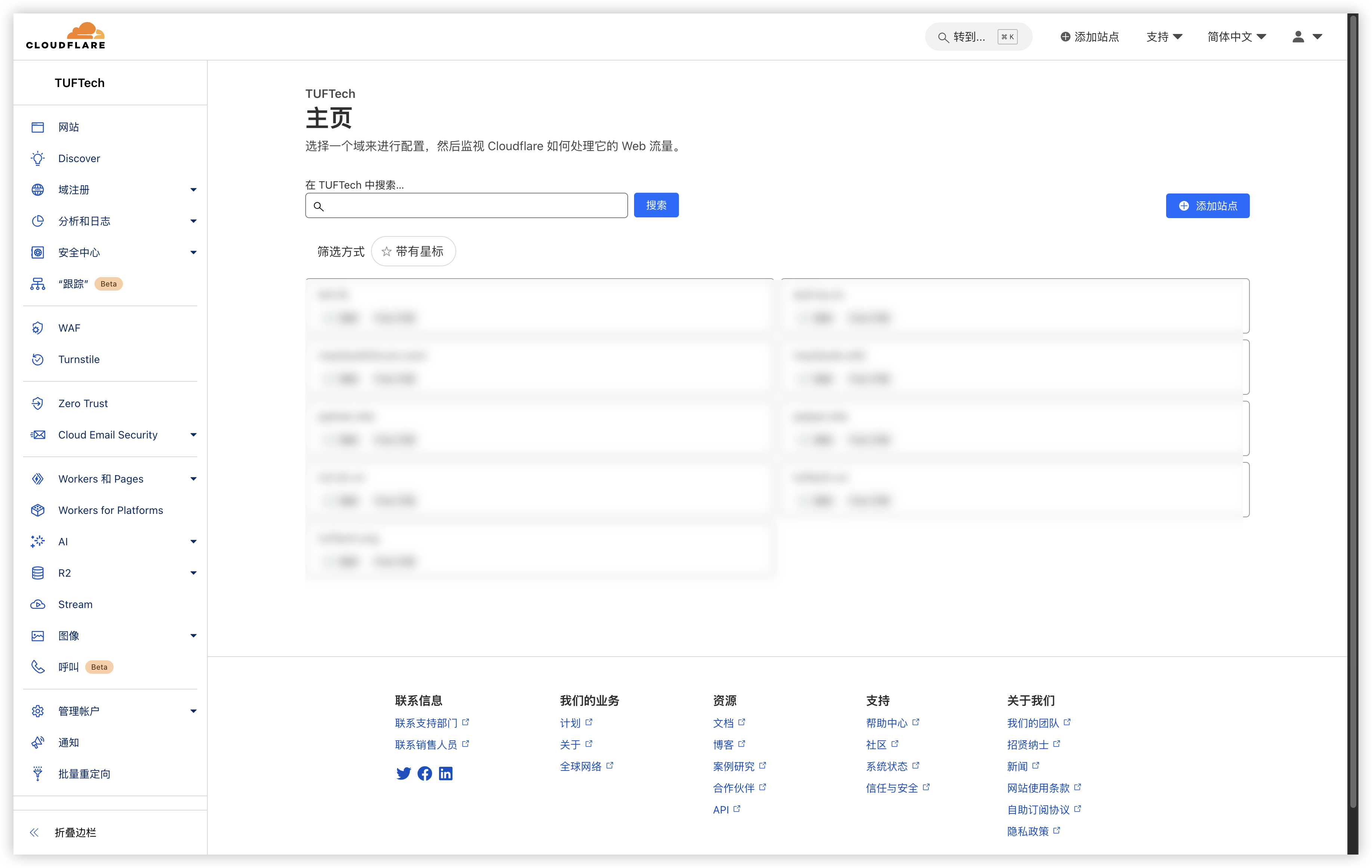Open the LinkedIn social icon
This screenshot has height=868, width=1372.
click(x=445, y=773)
